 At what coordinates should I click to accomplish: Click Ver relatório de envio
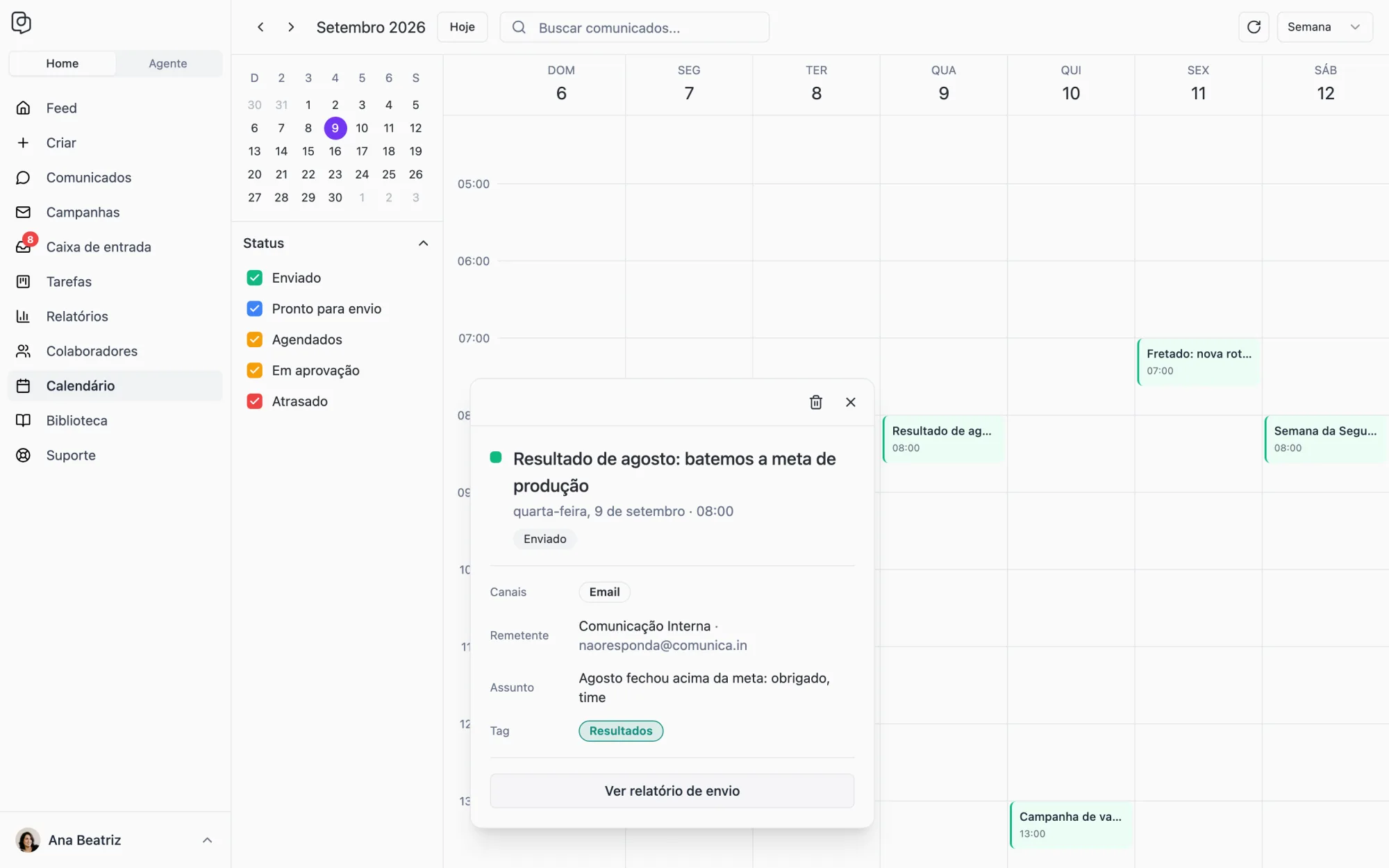click(x=672, y=791)
